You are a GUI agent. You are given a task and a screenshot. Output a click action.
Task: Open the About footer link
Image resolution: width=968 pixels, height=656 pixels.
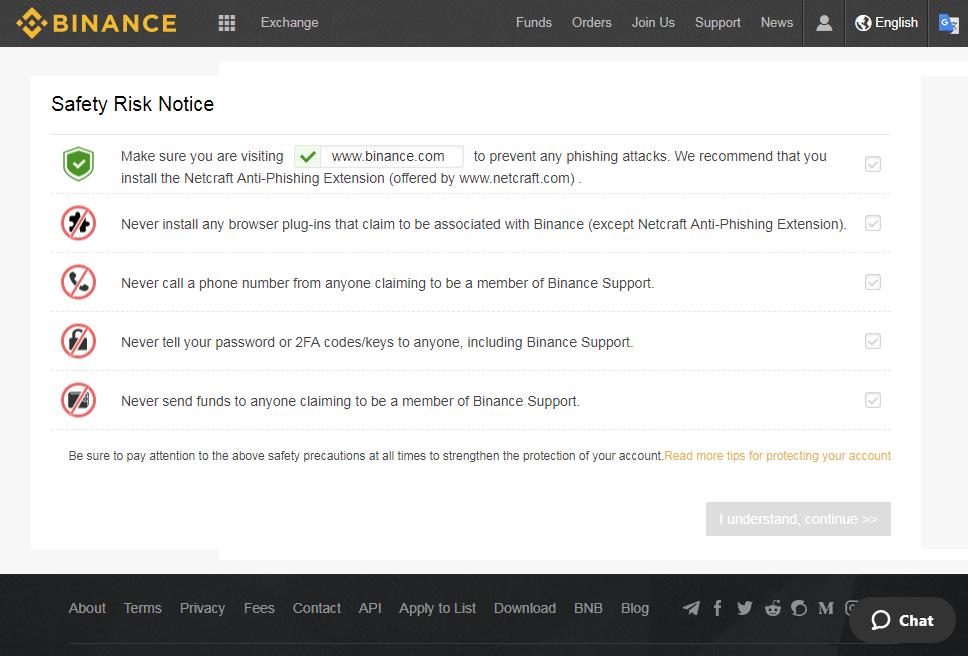pos(87,608)
